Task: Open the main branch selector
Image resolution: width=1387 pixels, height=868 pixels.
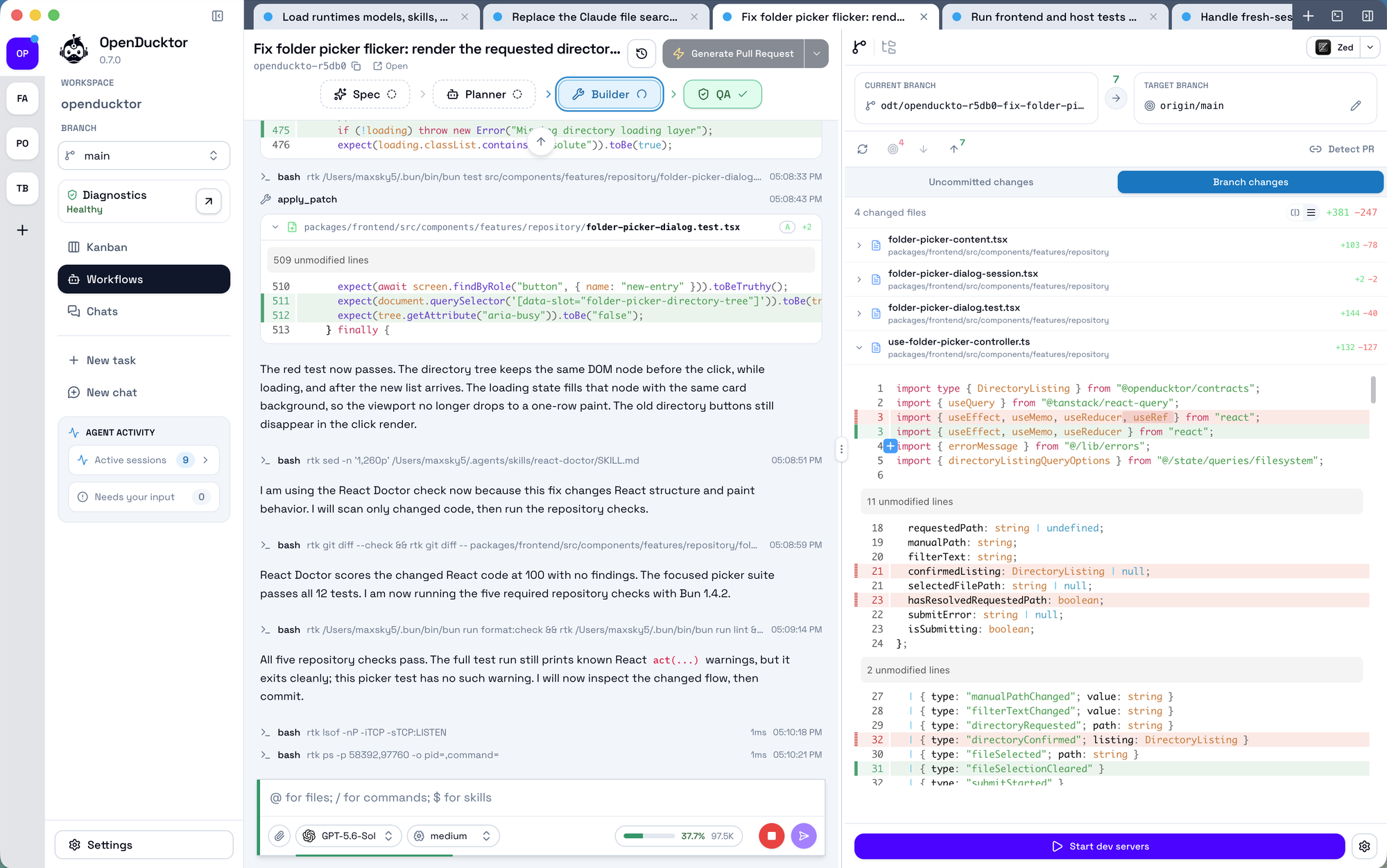Action: [144, 156]
